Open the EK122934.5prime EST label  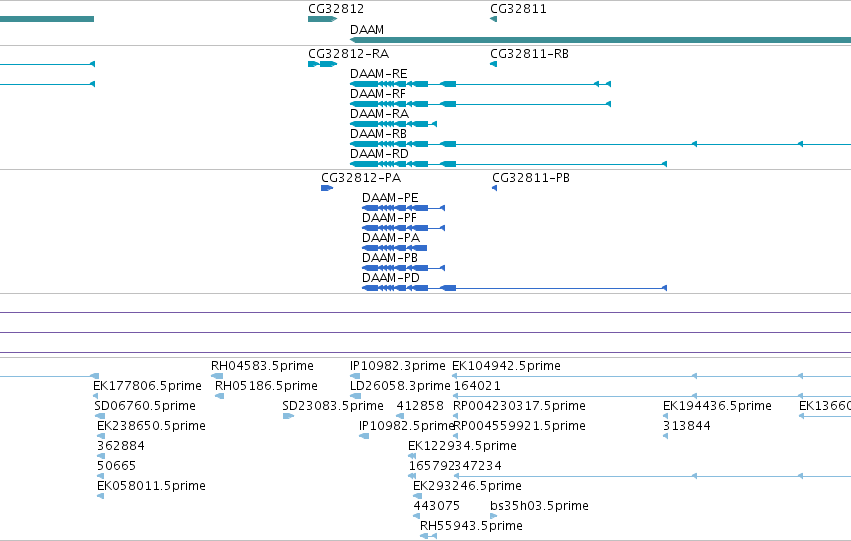point(462,447)
